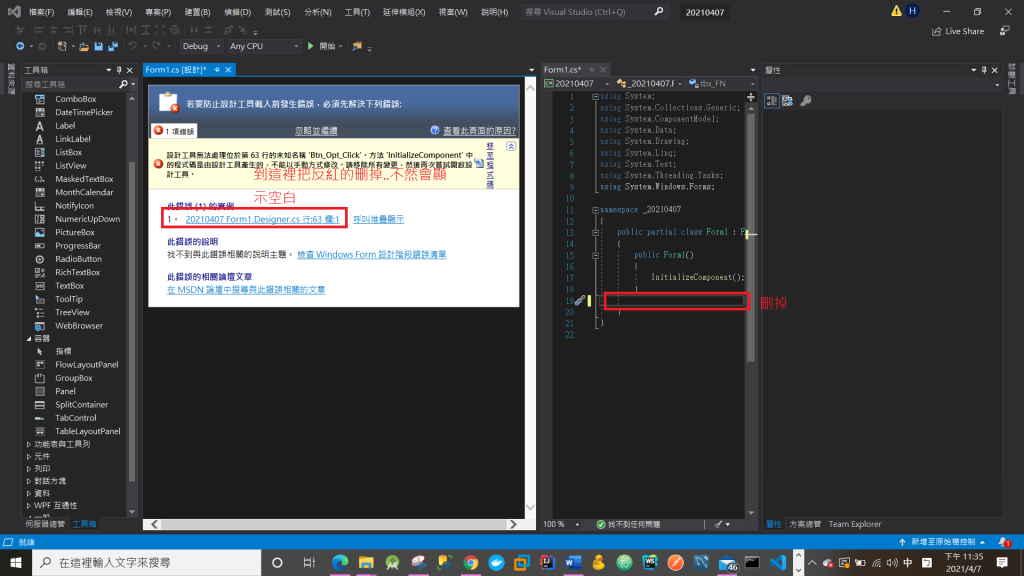Click the 新增至原始檔控制 status bar button

943,542
